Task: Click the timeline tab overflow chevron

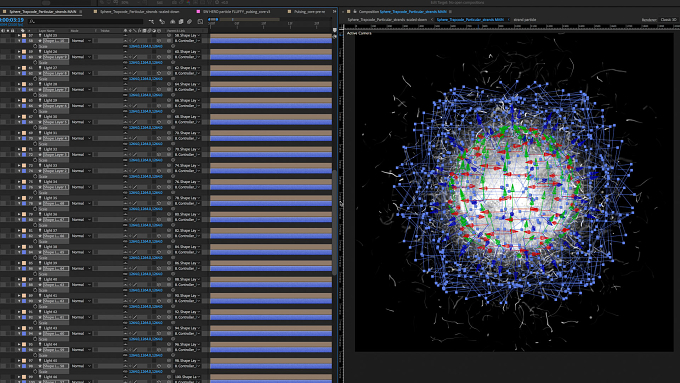Action: click(x=334, y=12)
